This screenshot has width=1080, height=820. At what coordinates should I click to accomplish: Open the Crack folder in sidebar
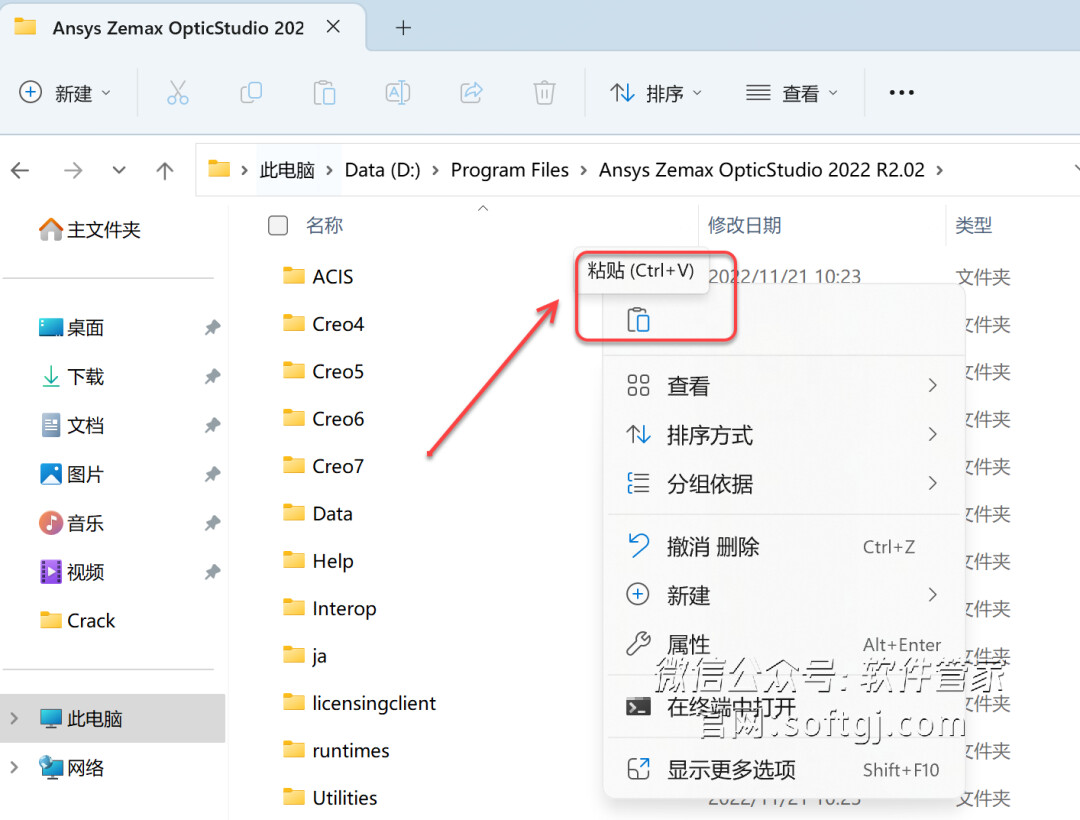[x=77, y=620]
